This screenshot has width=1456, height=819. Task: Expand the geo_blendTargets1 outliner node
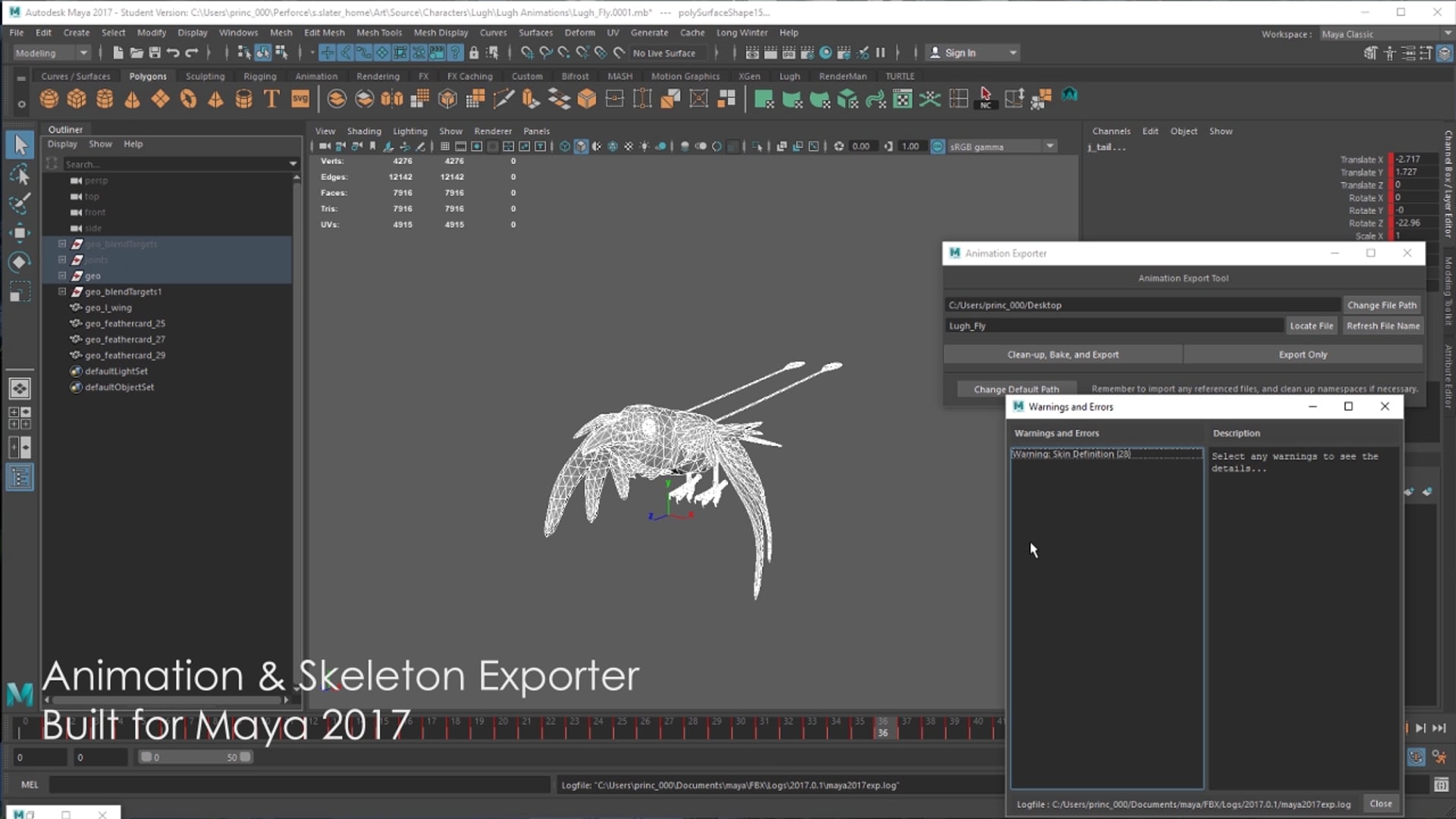[62, 291]
